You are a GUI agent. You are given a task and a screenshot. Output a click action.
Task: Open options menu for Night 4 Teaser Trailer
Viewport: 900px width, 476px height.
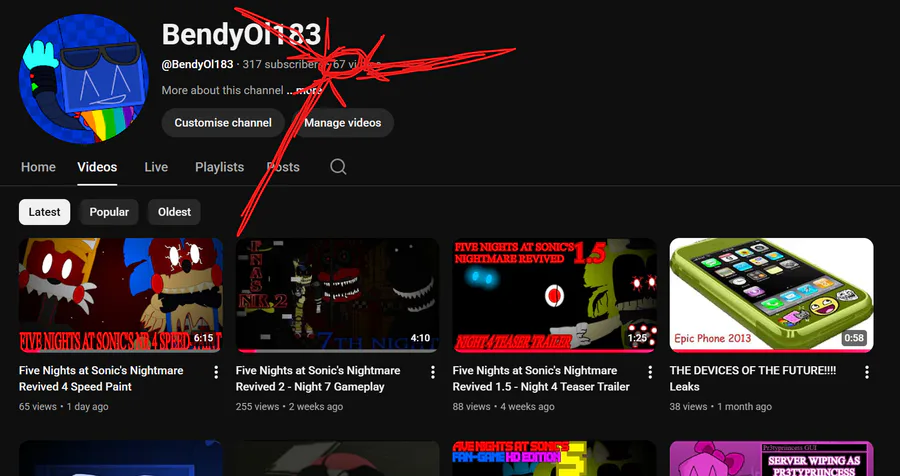[x=650, y=372]
